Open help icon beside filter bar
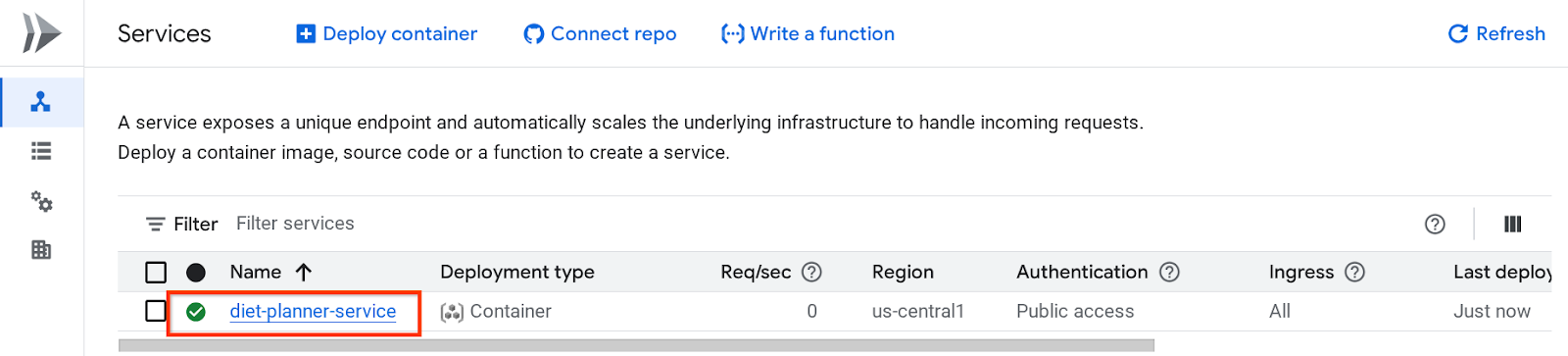Image resolution: width=1568 pixels, height=356 pixels. point(1435,225)
